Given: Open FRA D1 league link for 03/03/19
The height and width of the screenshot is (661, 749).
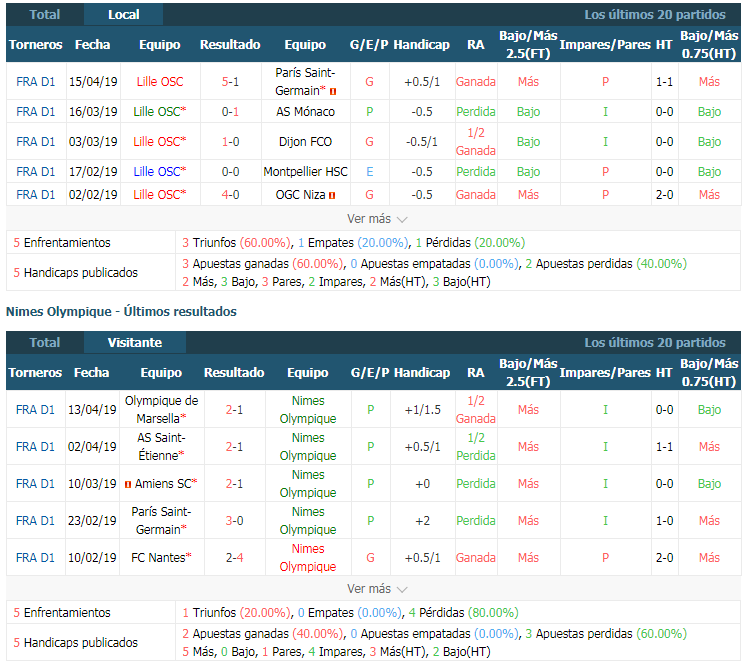Looking at the screenshot, I should click(35, 142).
